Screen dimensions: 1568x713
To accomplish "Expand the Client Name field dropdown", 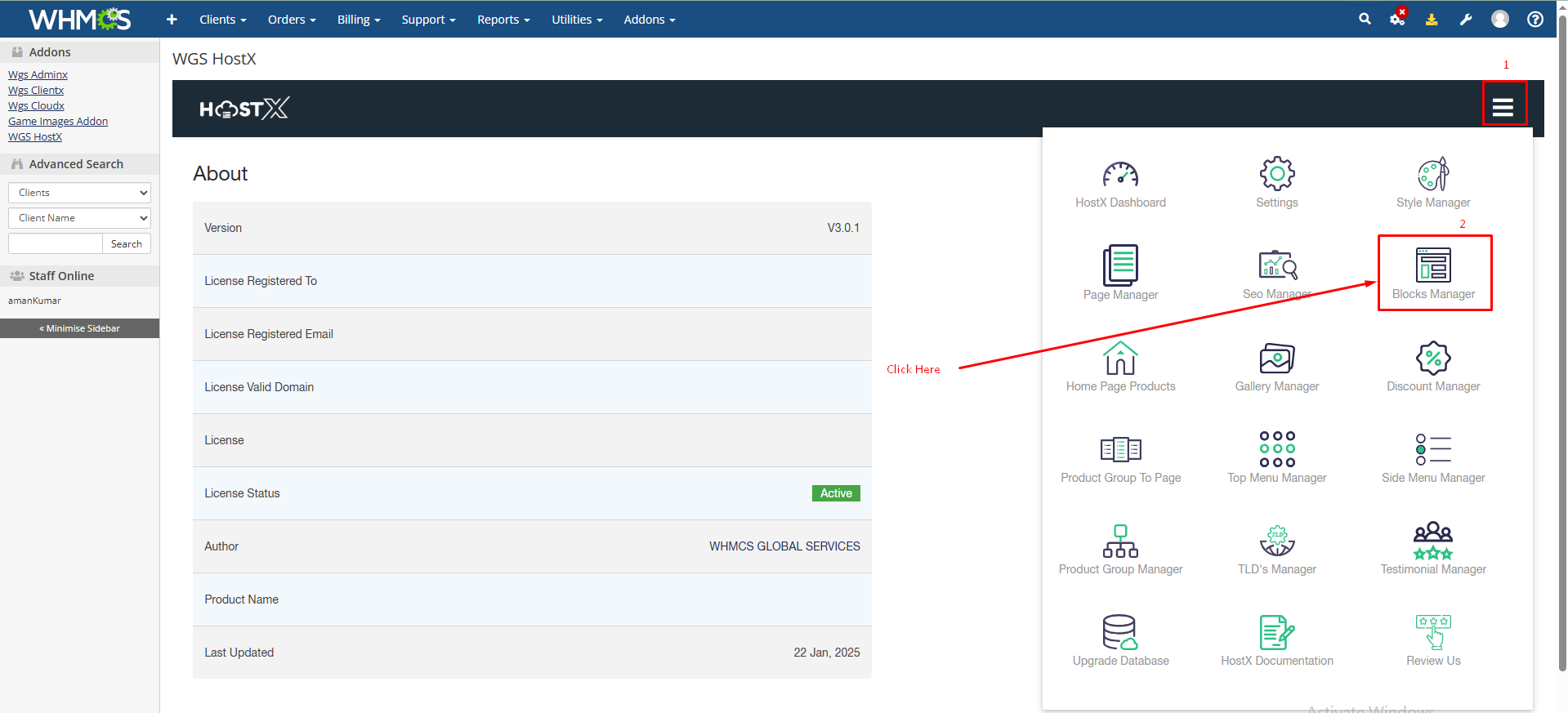I will click(79, 218).
